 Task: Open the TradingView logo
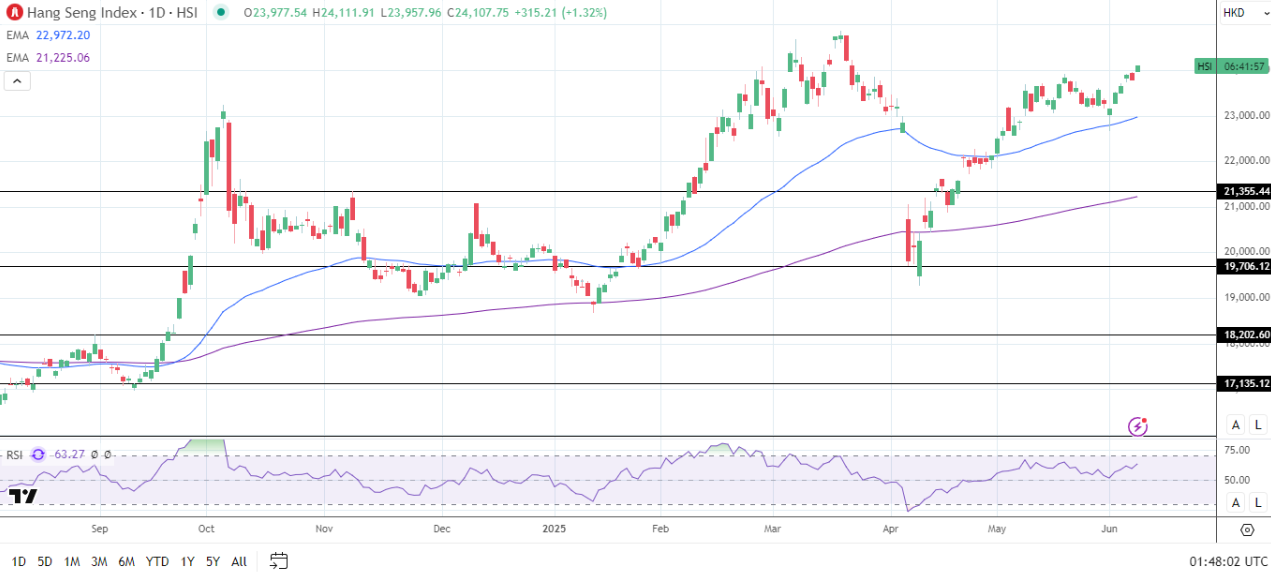[x=22, y=496]
